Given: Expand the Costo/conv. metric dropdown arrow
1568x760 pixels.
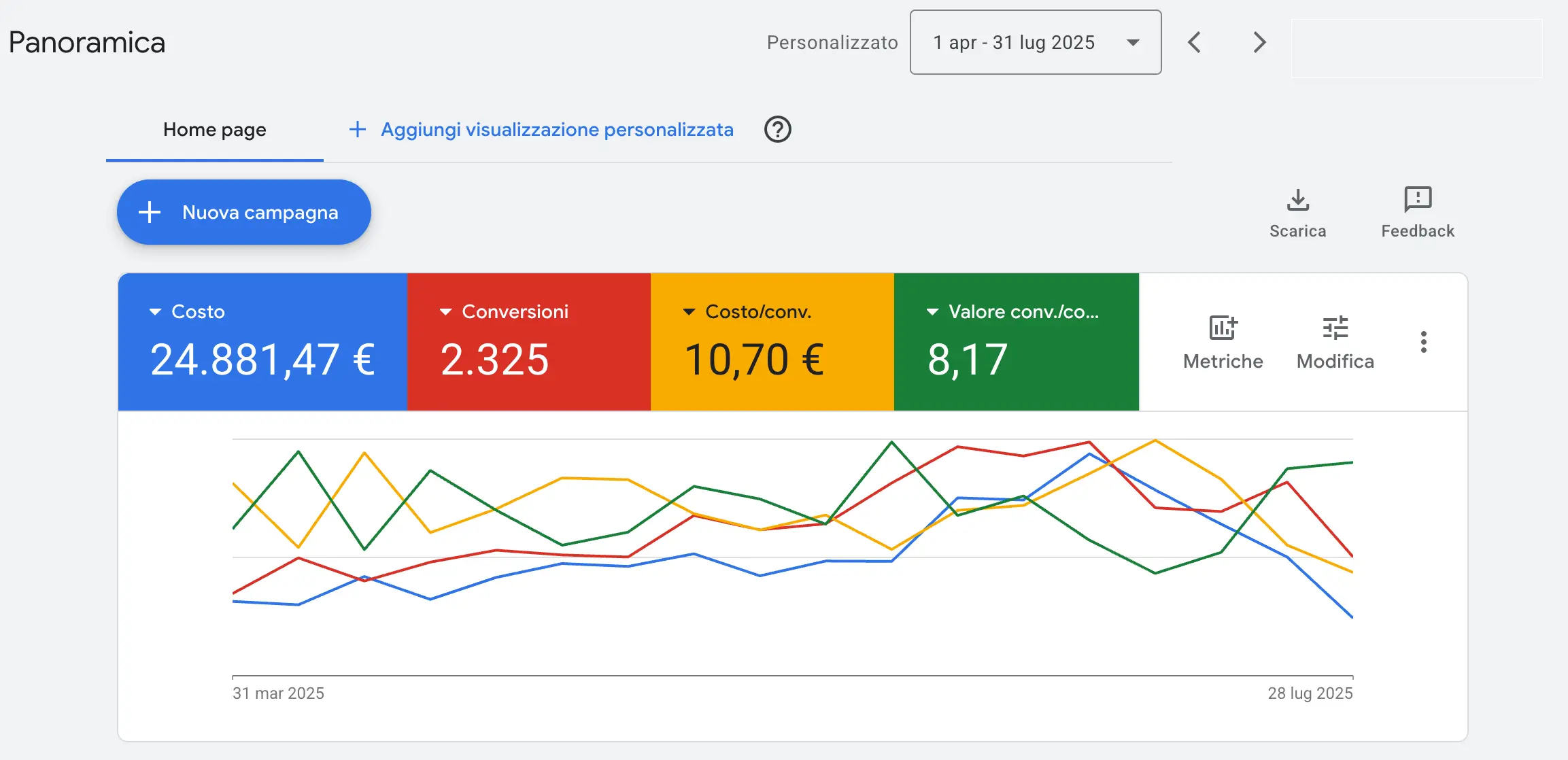Looking at the screenshot, I should point(689,312).
